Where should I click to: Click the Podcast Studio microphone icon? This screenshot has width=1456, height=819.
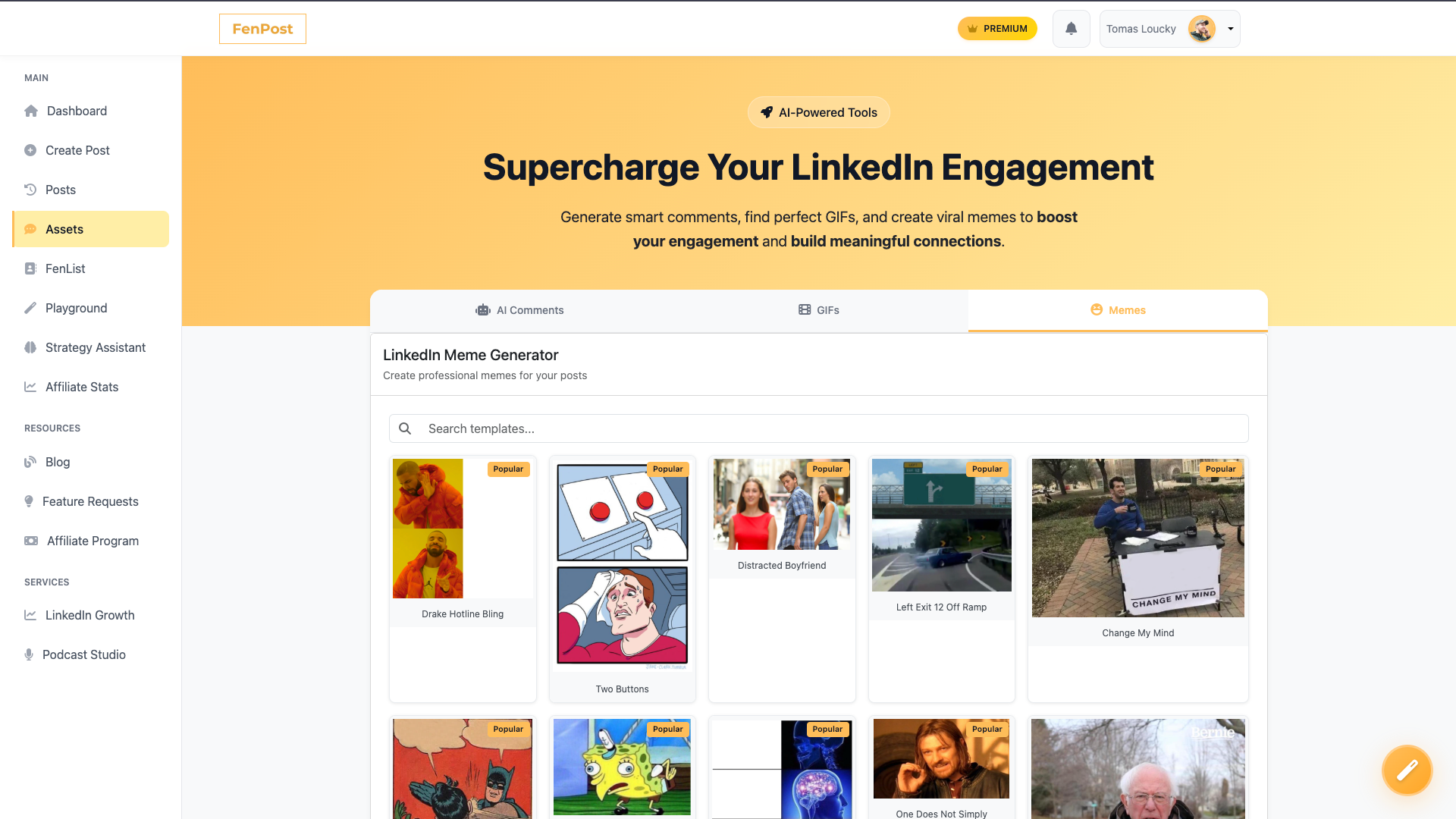(29, 654)
